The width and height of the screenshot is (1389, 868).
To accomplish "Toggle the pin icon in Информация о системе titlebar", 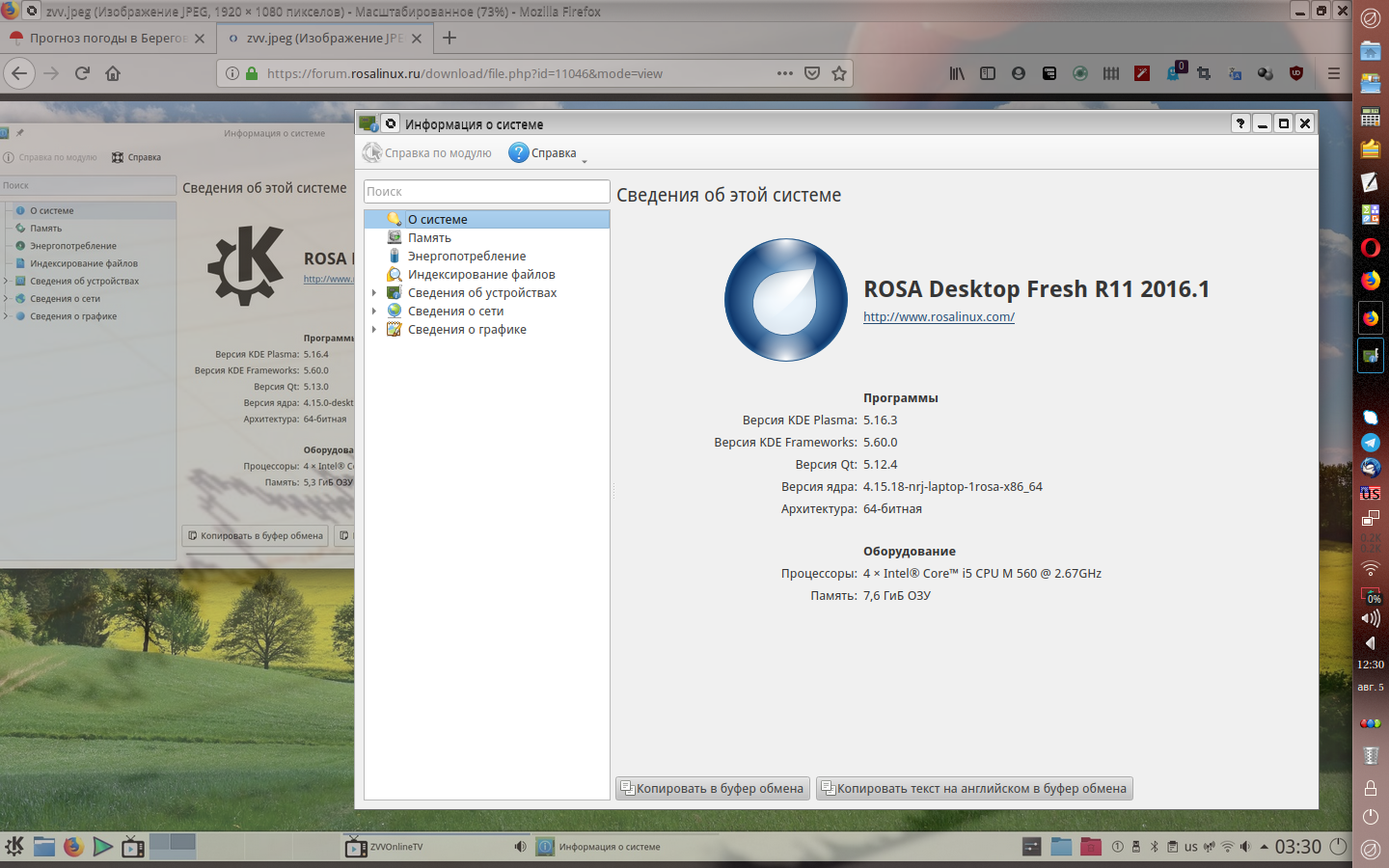I will coord(391,123).
